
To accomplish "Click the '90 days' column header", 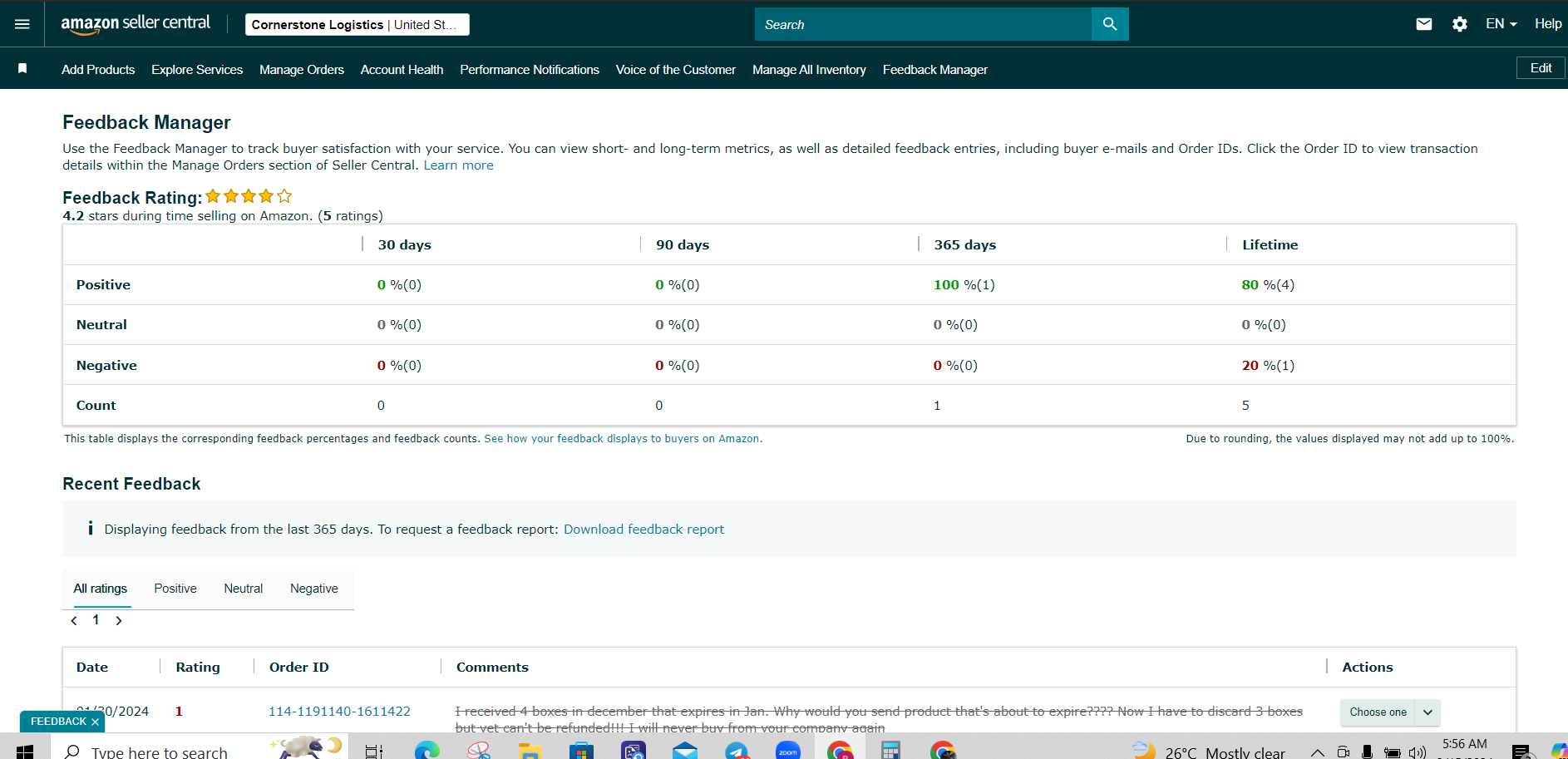I will click(x=683, y=245).
